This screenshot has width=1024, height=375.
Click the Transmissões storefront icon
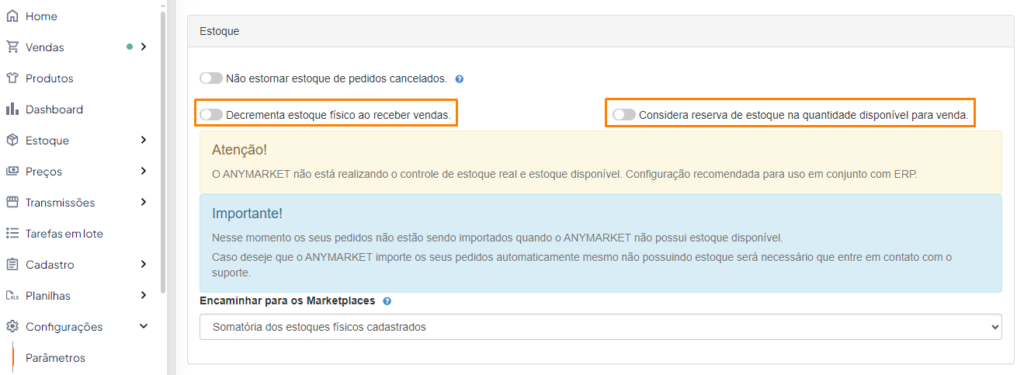coord(12,203)
